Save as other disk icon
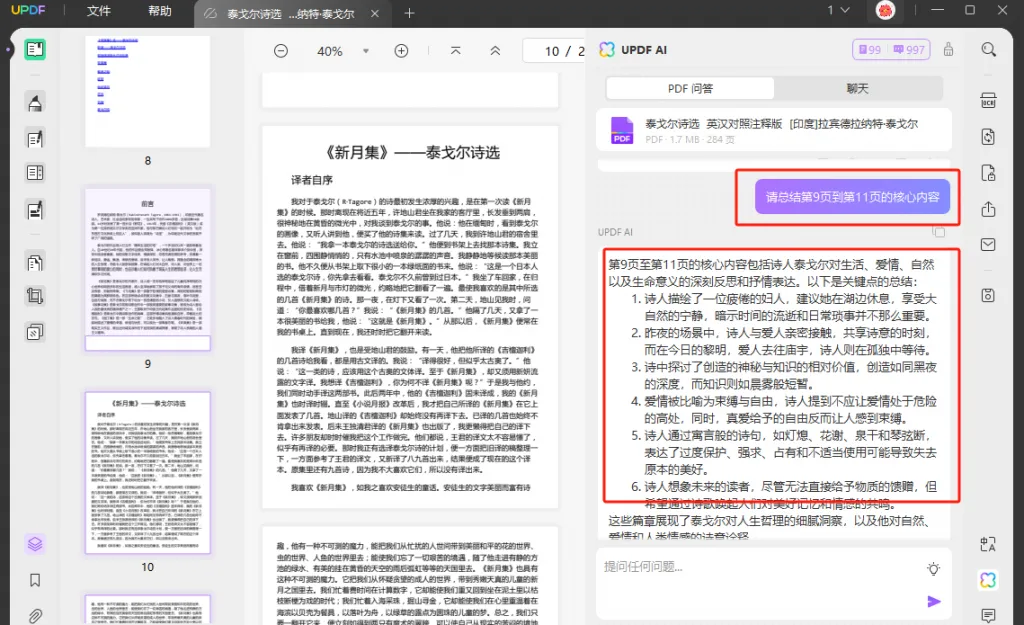 tap(988, 295)
